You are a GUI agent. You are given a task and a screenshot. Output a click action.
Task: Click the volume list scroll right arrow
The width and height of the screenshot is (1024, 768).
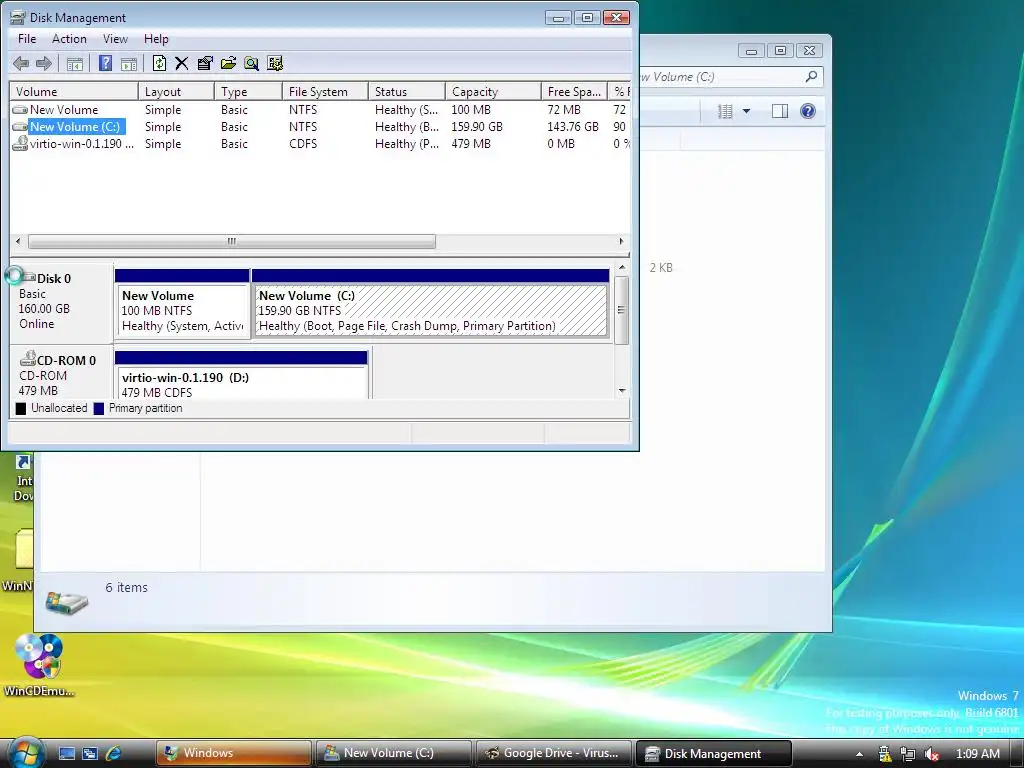(x=621, y=242)
